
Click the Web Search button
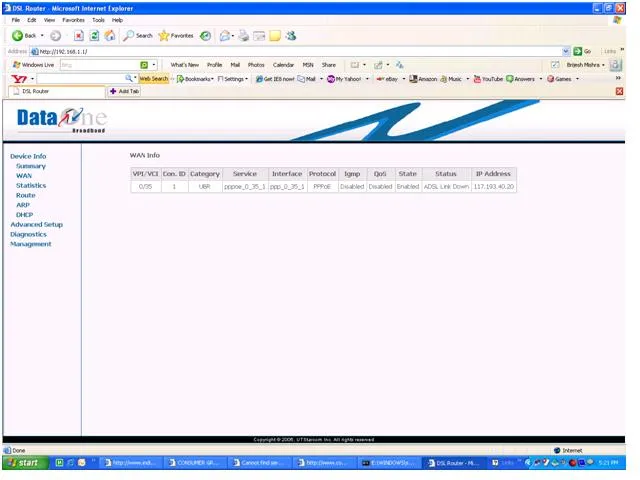coord(153,78)
